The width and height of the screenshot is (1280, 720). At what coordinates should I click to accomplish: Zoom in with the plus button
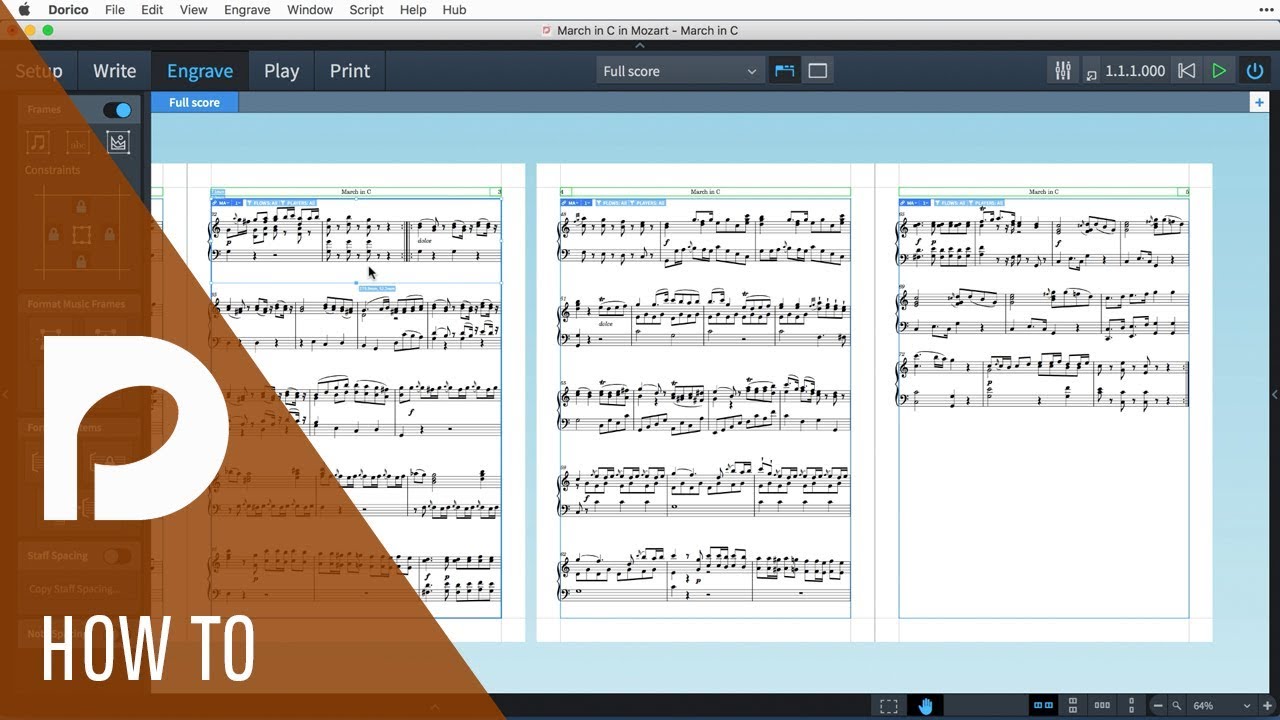1267,706
